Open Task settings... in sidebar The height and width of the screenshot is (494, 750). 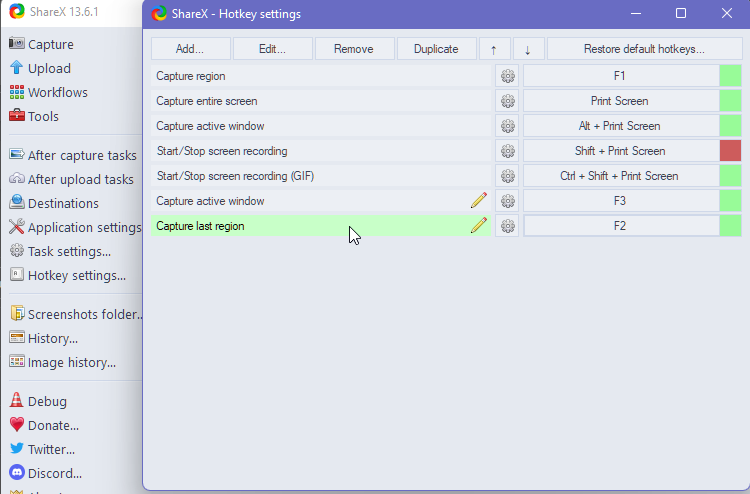[x=69, y=252]
